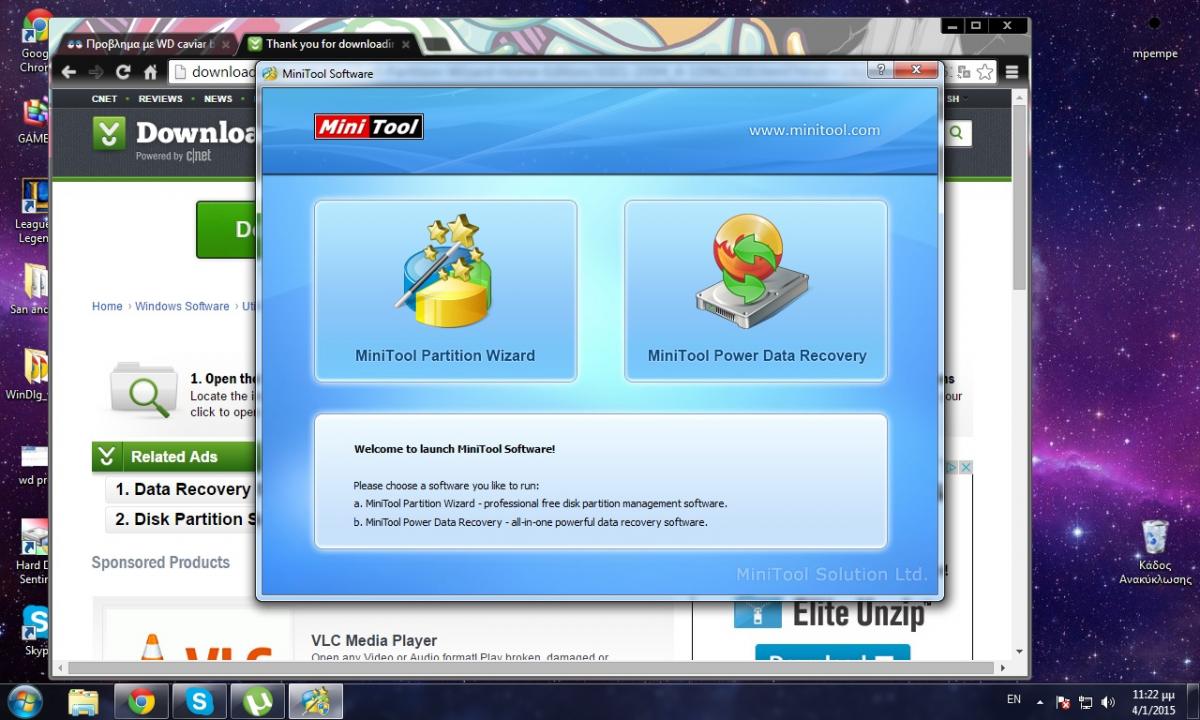Open CNET in the site navigation

[x=104, y=99]
